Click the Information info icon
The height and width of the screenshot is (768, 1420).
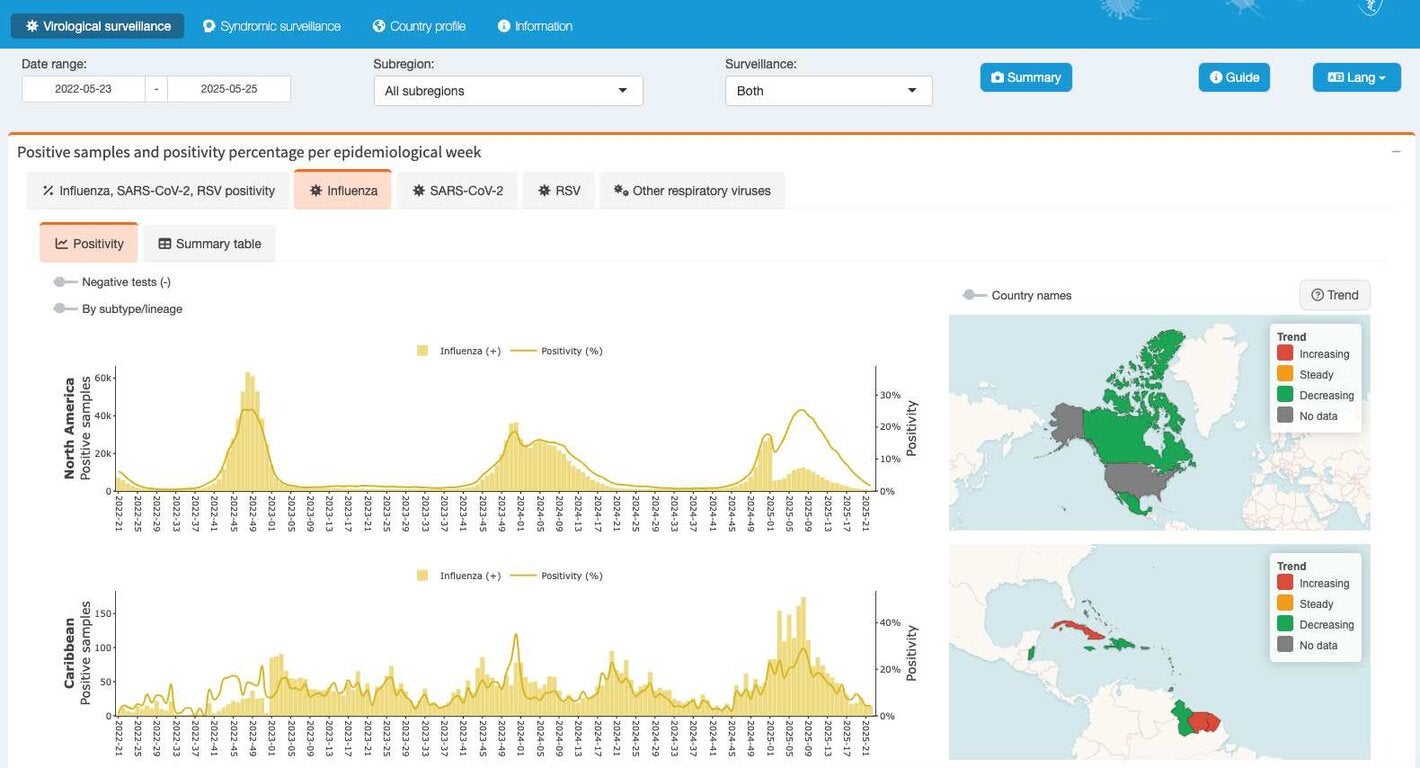tap(504, 26)
